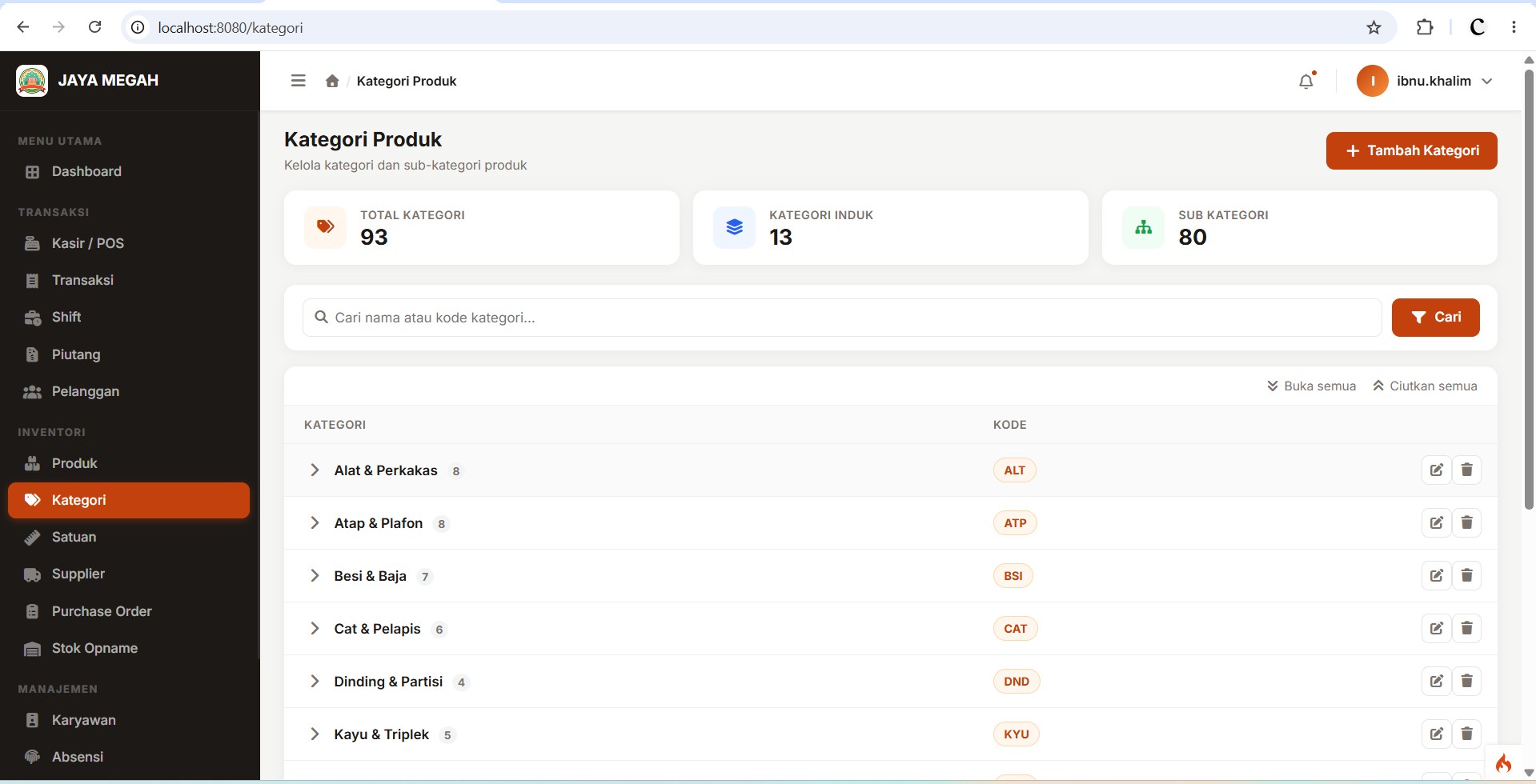Click the Tambah Kategori button

[x=1411, y=150]
